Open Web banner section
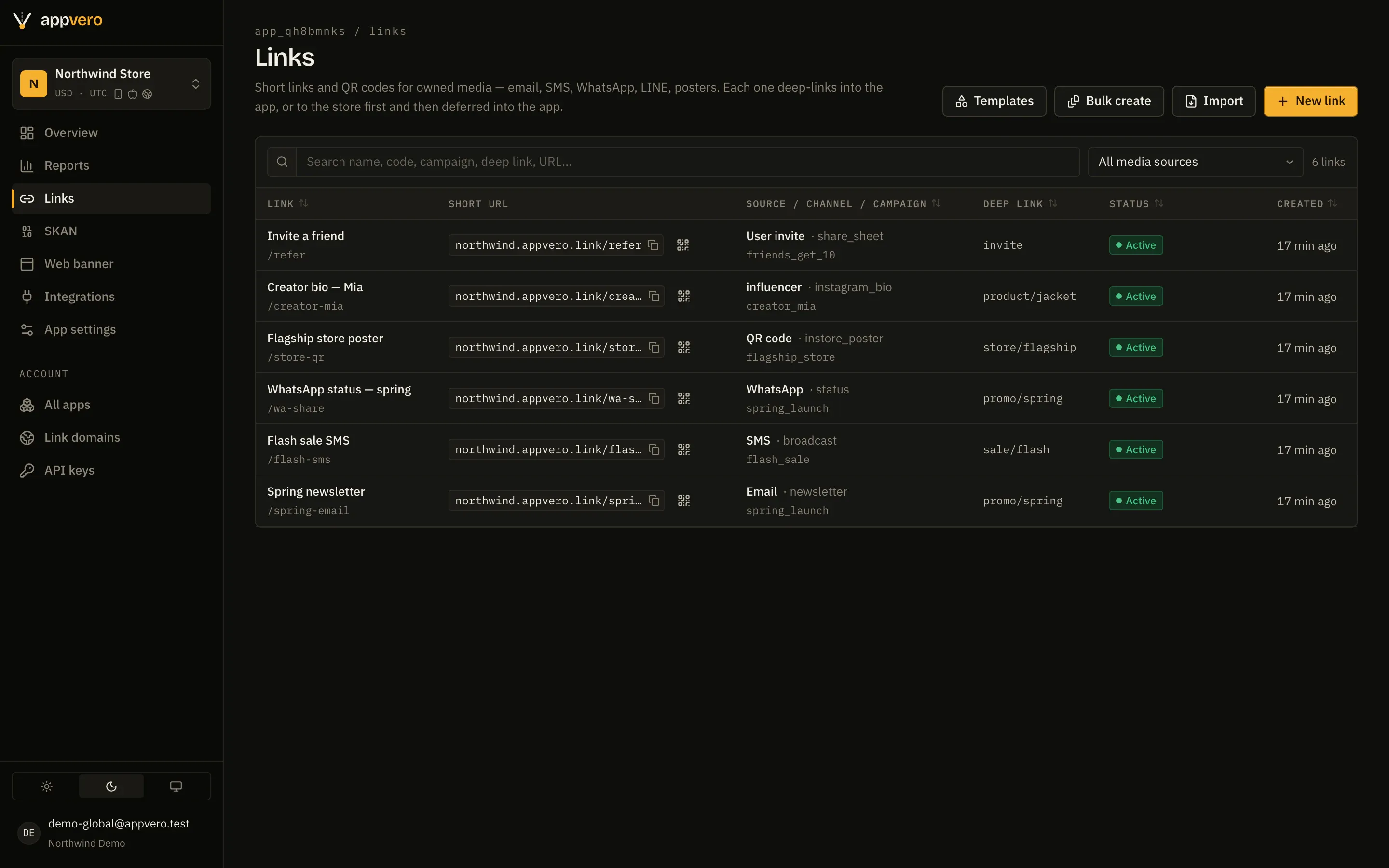 tap(111, 264)
